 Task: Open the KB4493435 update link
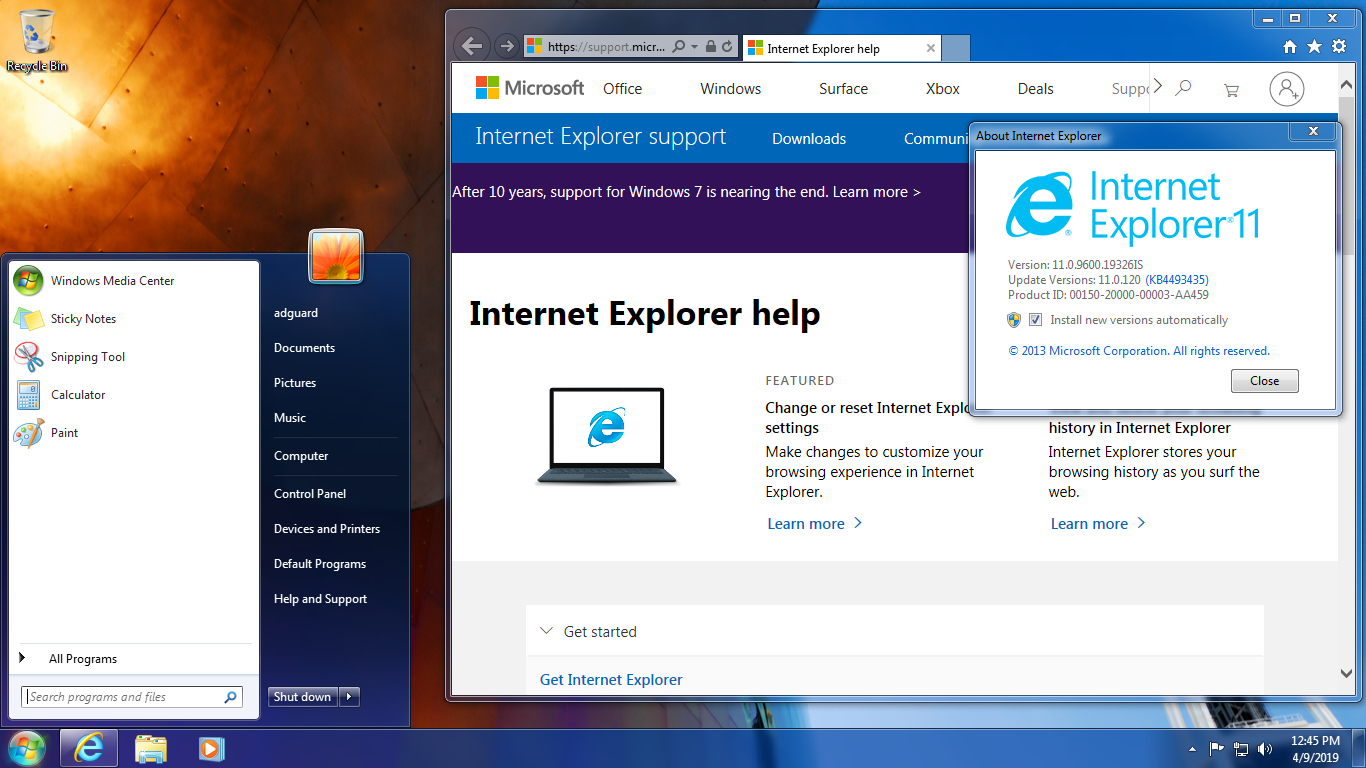click(1177, 280)
